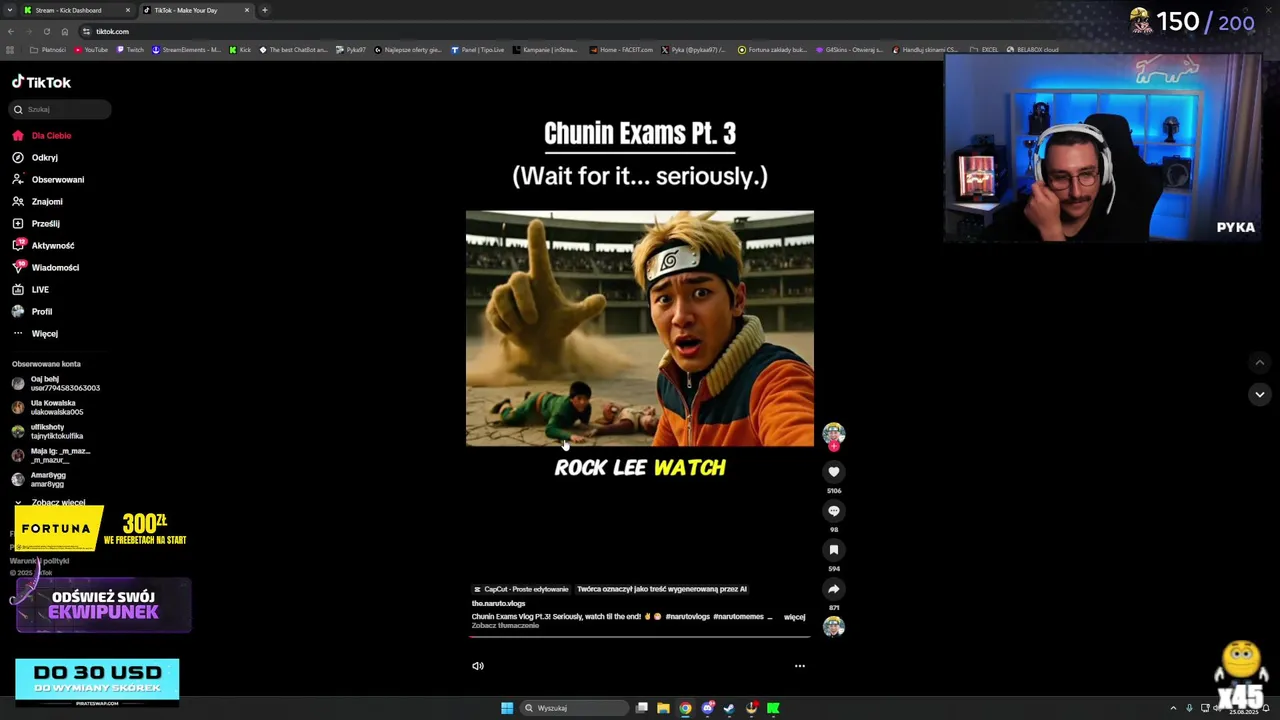Open the 'Home - FACEIT.com' bookmark
The width and height of the screenshot is (1280, 720).
point(622,50)
